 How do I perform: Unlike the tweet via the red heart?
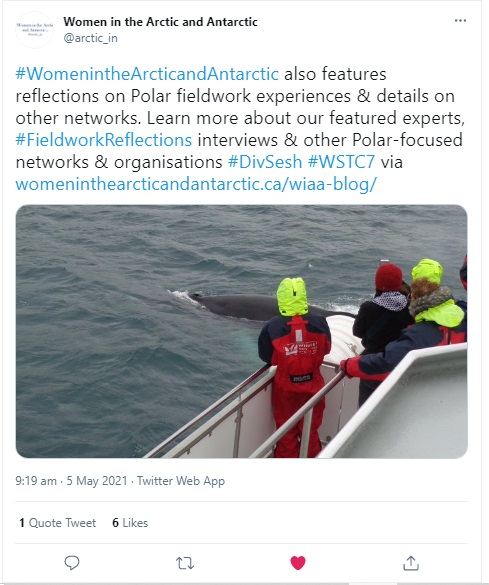(x=298, y=563)
